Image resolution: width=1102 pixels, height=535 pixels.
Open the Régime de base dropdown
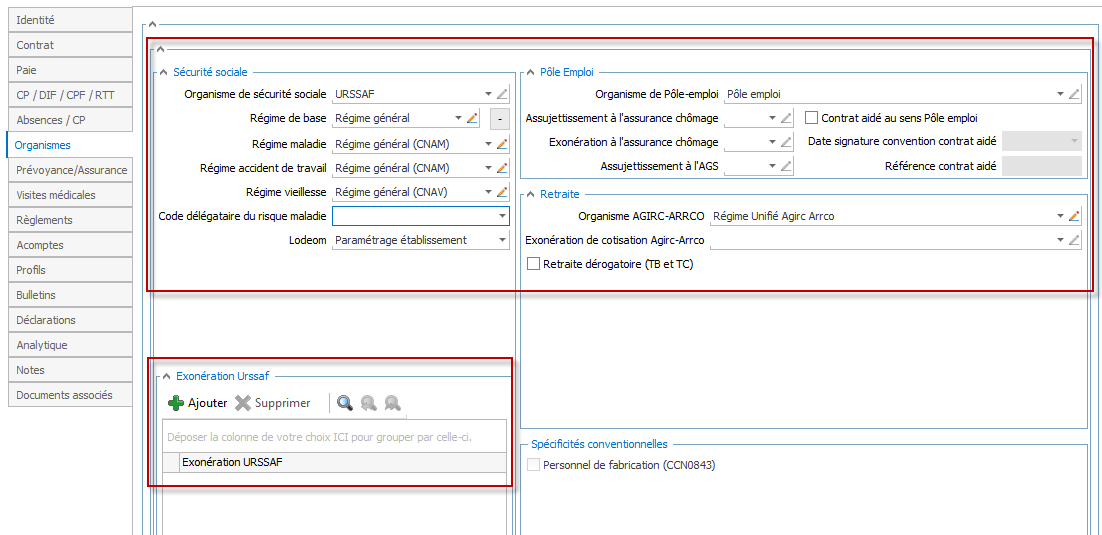coord(458,119)
